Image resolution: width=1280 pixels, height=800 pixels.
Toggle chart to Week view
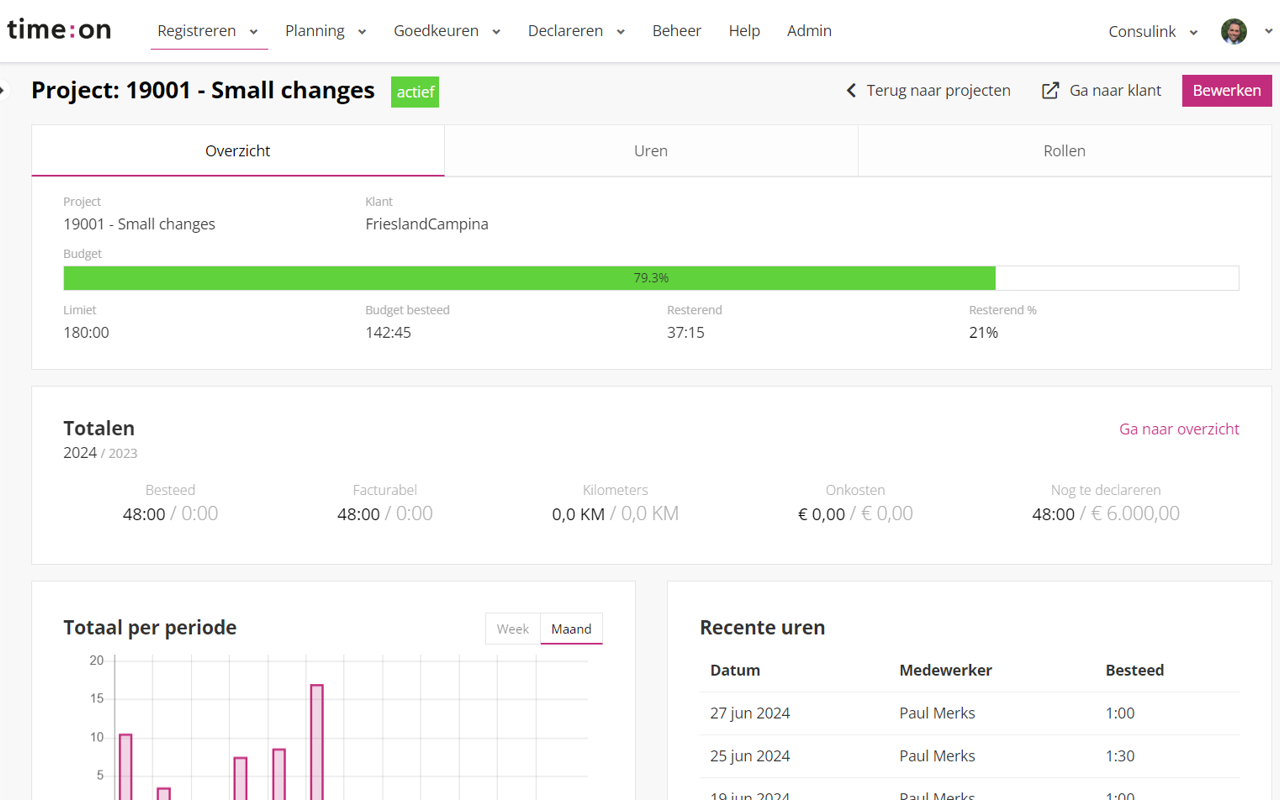tap(513, 629)
